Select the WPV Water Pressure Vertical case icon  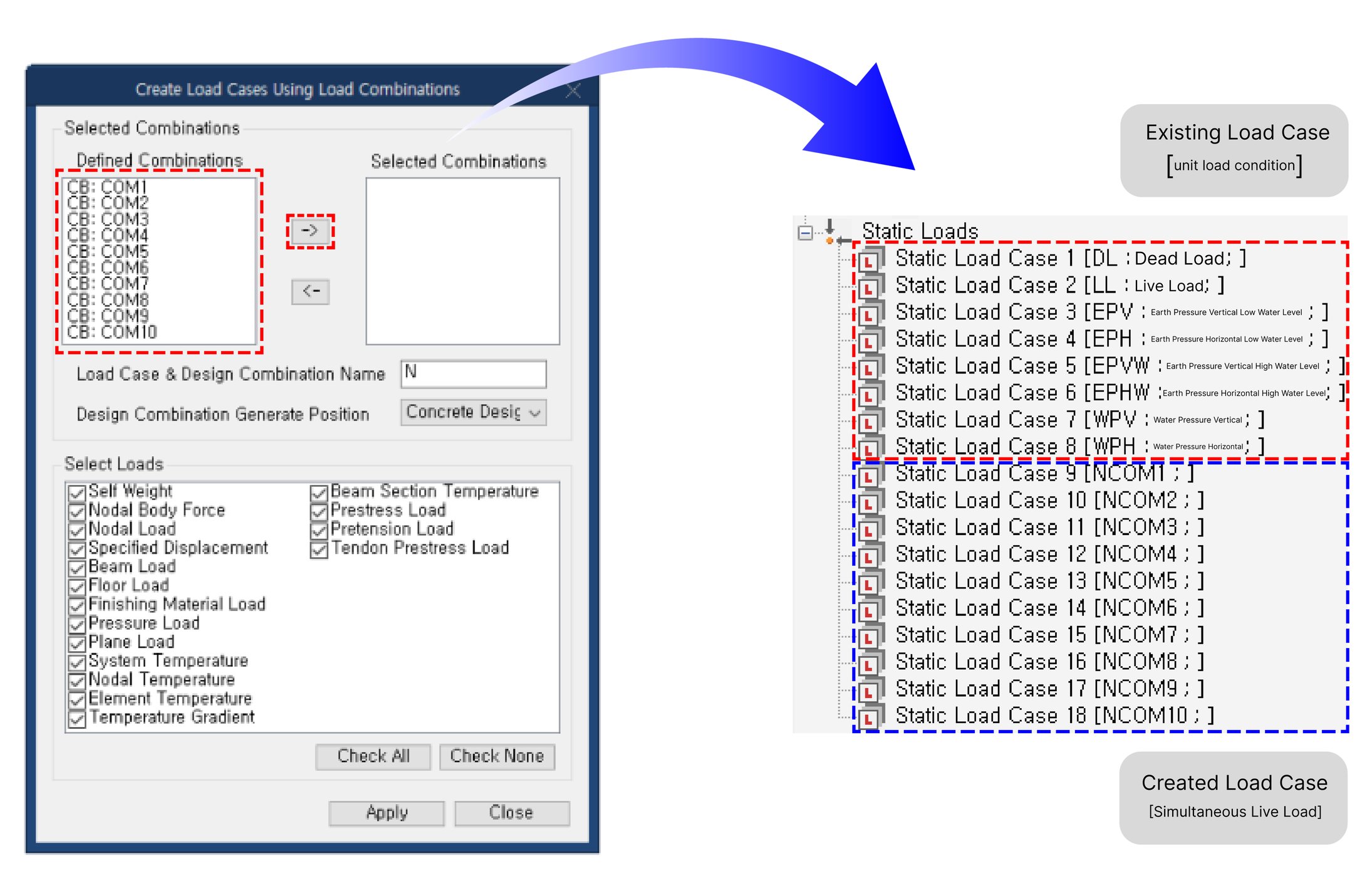tap(868, 419)
